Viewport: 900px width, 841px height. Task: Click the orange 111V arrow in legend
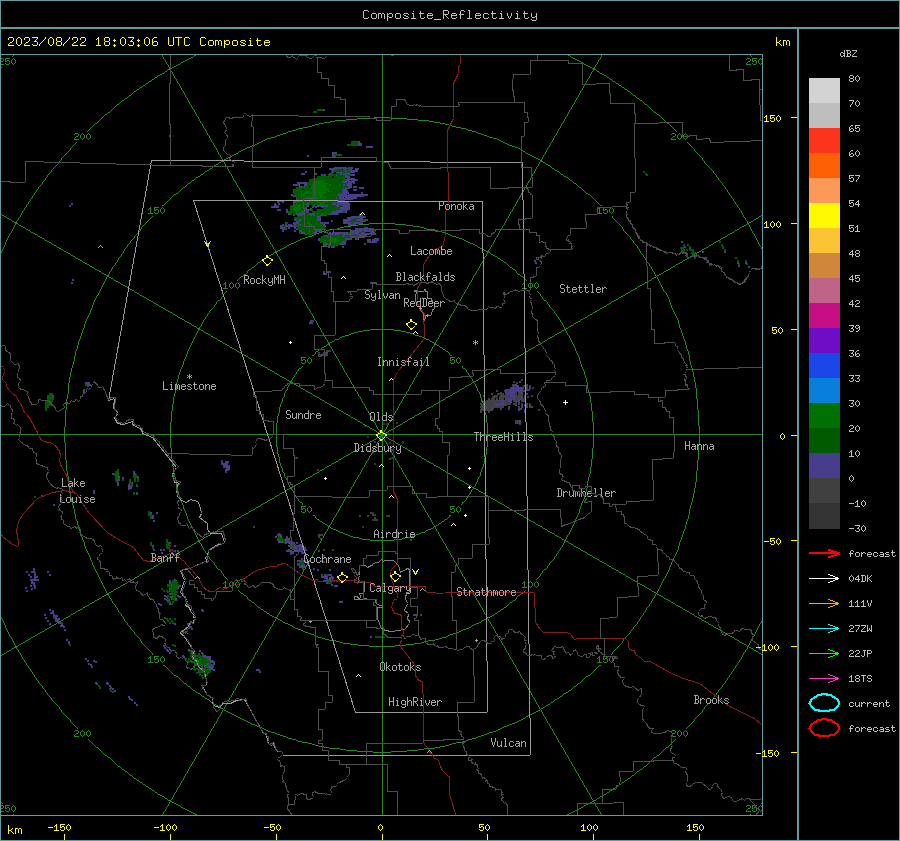pos(824,603)
